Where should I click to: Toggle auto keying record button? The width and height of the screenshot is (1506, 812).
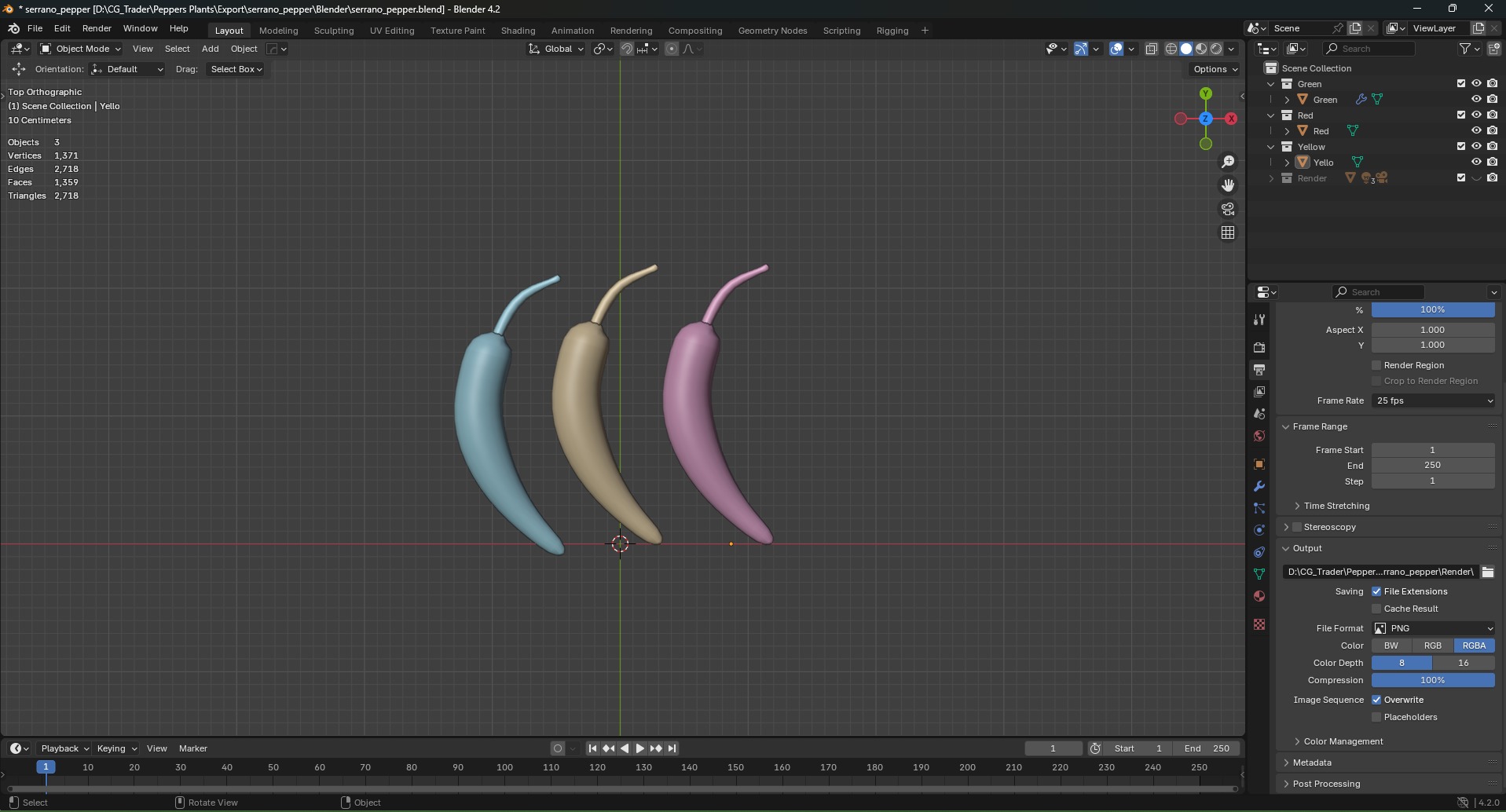pyautogui.click(x=558, y=748)
